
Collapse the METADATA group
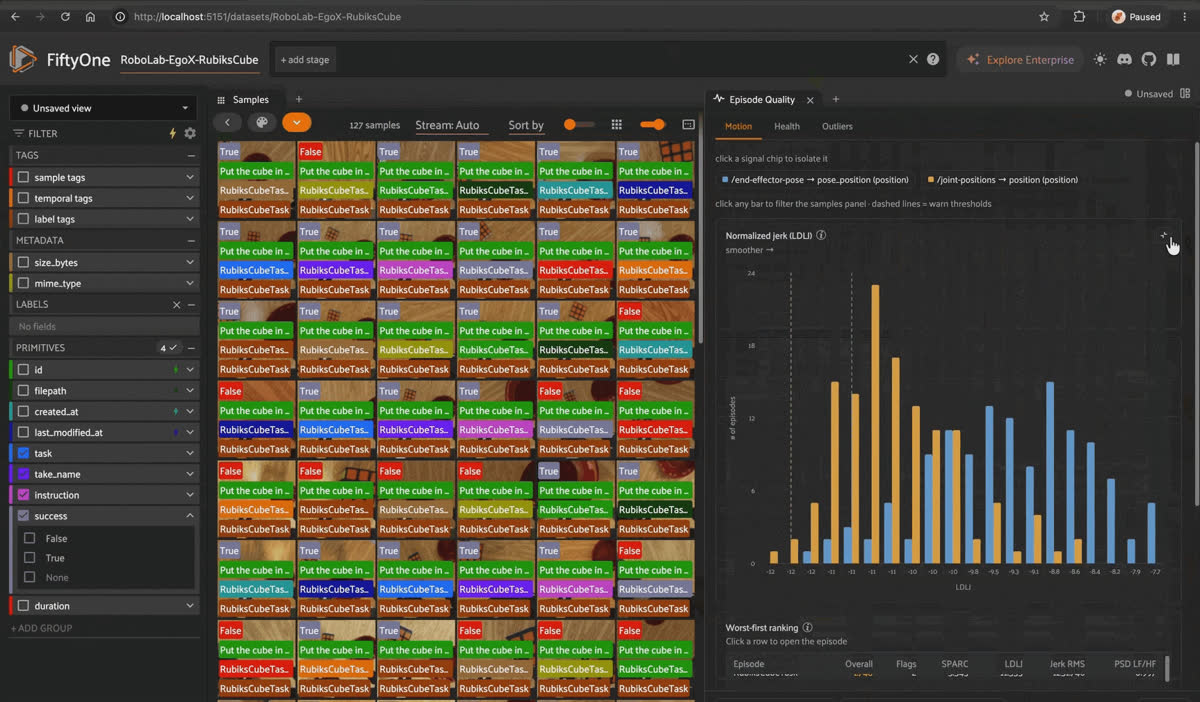point(191,240)
